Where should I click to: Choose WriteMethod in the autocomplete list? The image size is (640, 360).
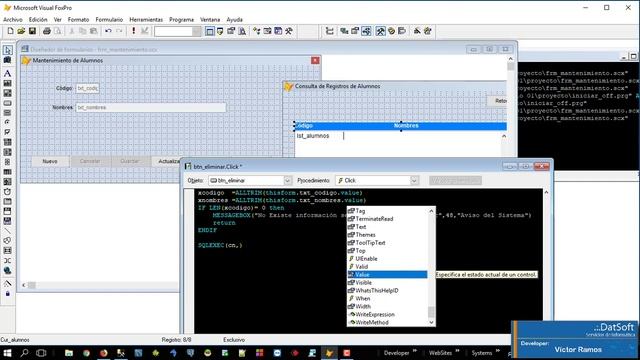point(387,322)
